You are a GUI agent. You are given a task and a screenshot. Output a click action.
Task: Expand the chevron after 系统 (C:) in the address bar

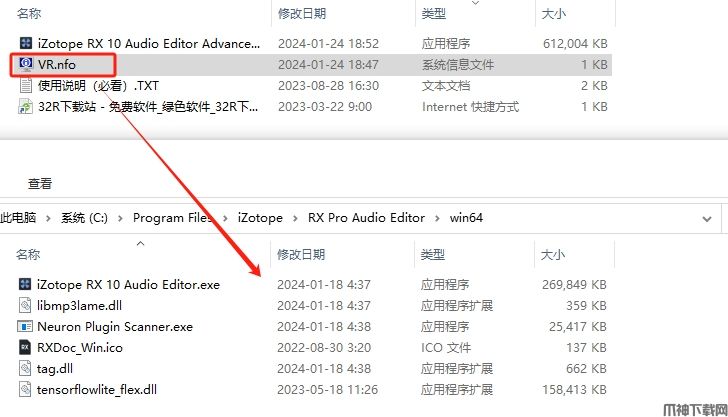(120, 218)
